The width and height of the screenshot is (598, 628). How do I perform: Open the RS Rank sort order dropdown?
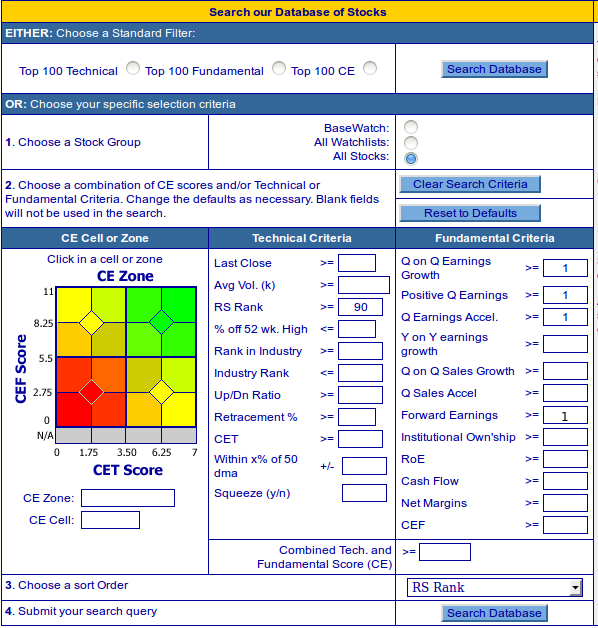[x=494, y=588]
